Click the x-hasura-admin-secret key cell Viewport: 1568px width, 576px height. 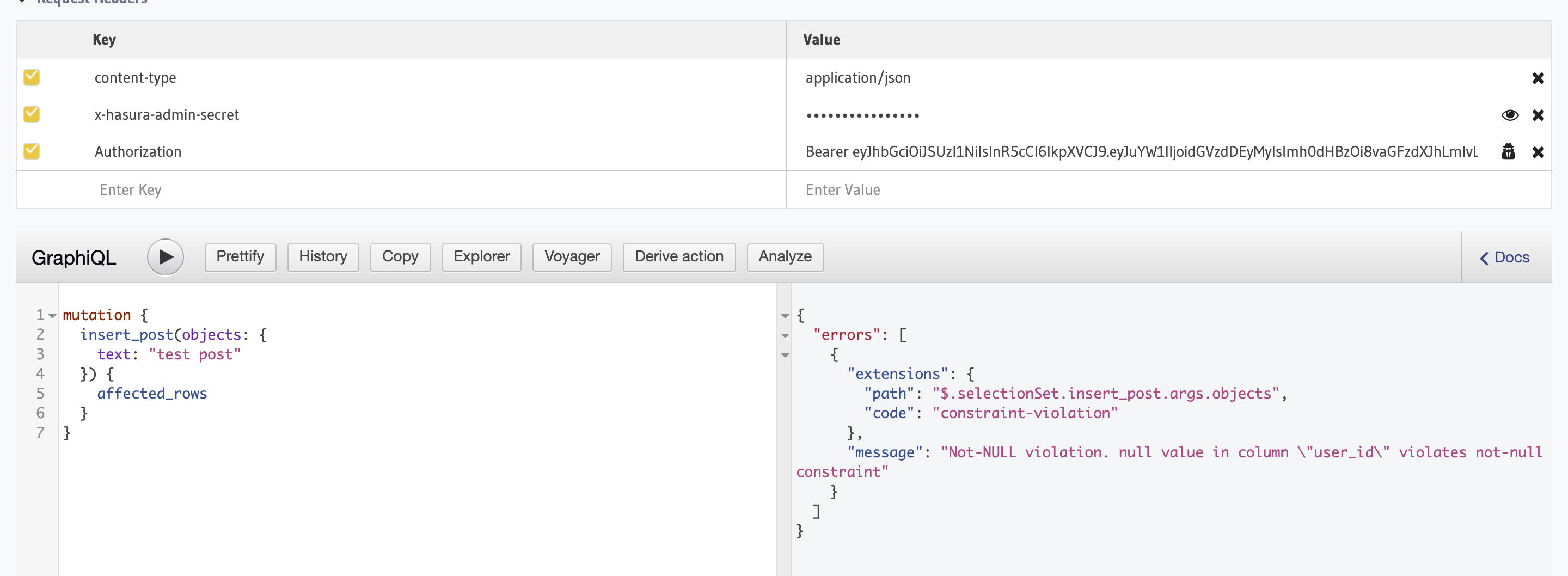pos(166,115)
